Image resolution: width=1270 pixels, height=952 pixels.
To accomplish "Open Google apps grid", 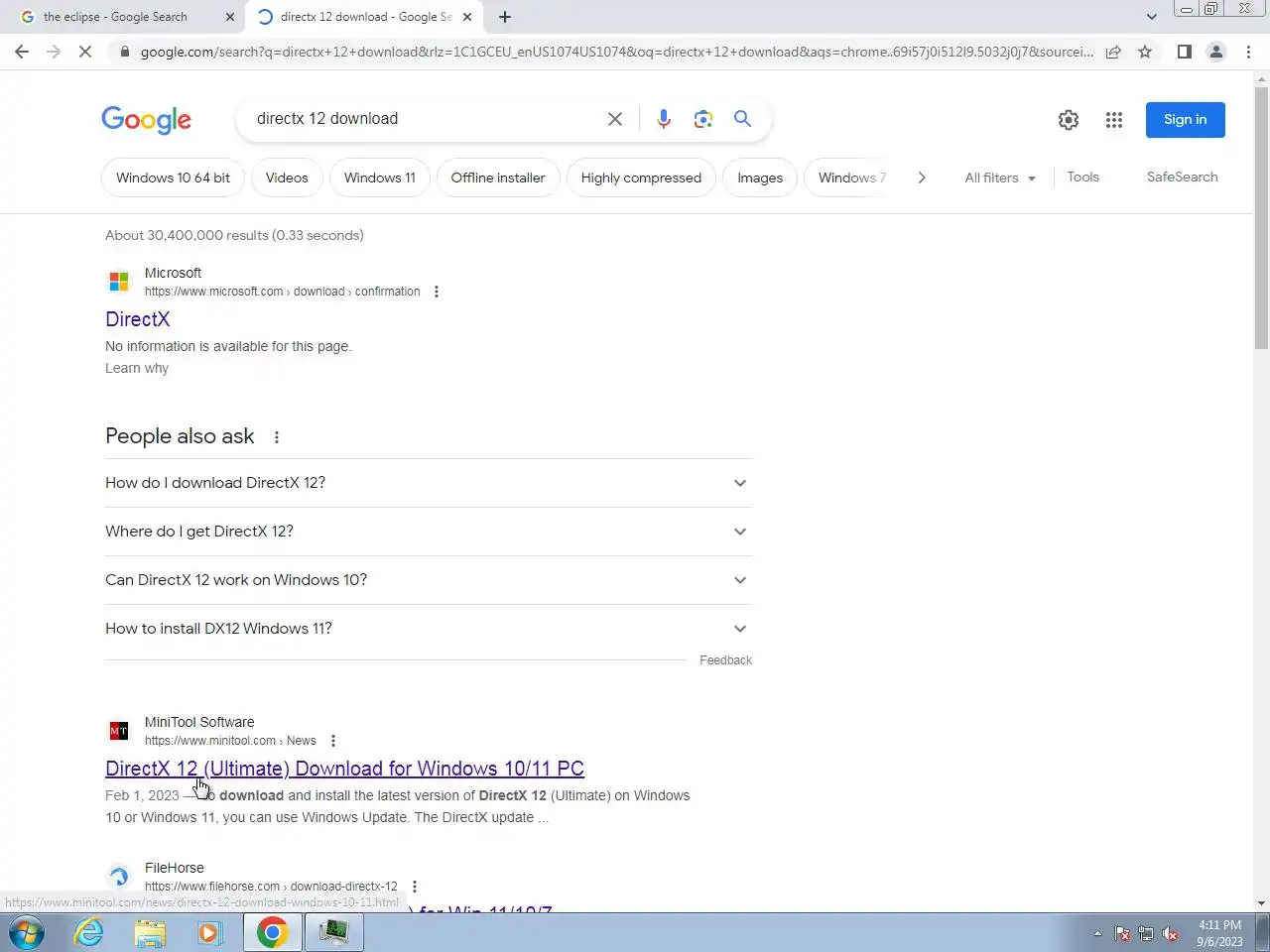I will click(x=1114, y=120).
